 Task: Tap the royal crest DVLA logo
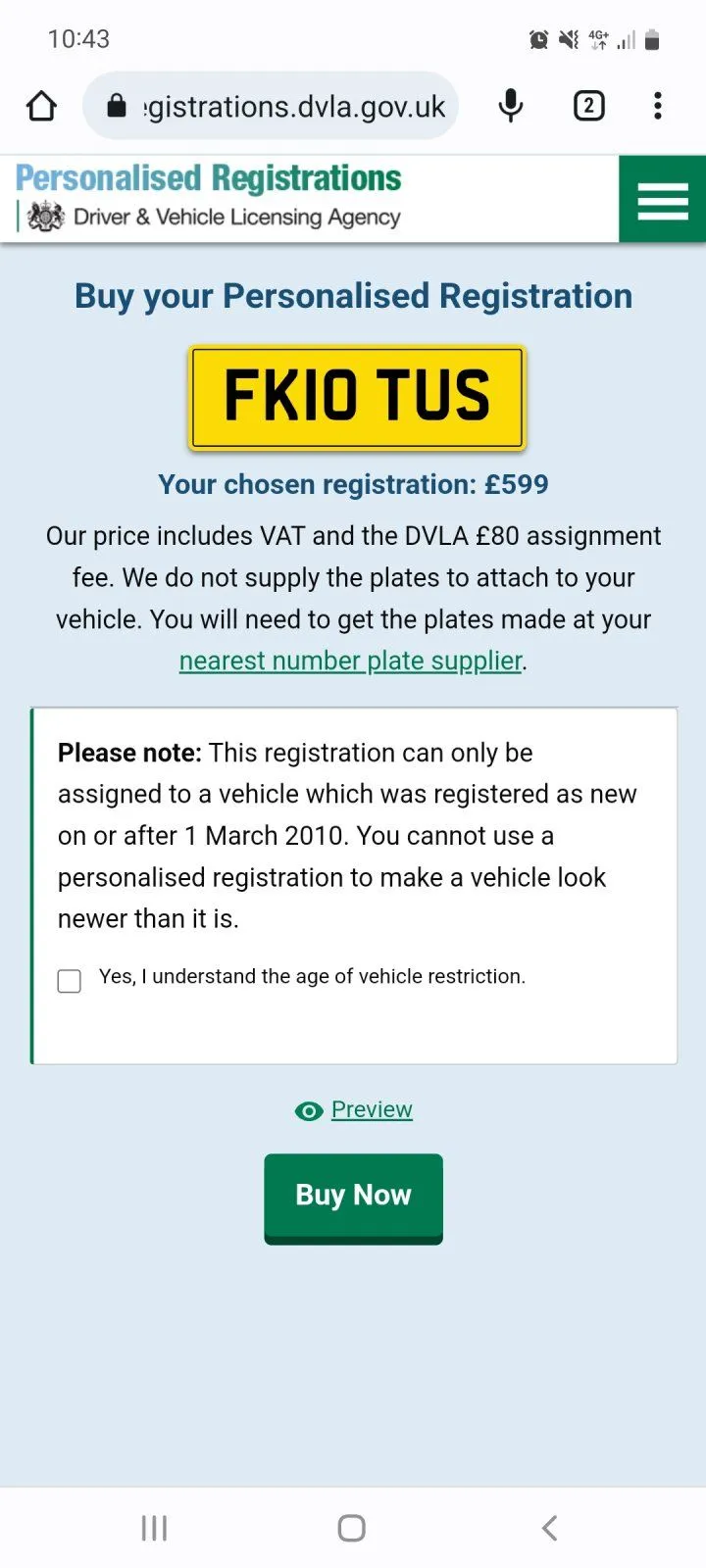(45, 217)
